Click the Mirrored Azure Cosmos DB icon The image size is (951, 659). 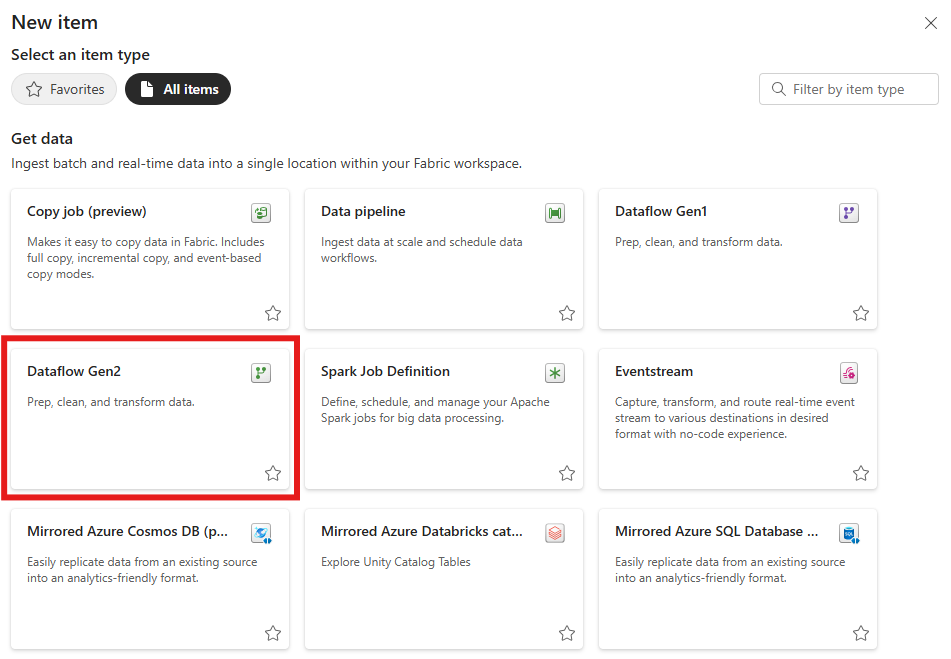pyautogui.click(x=261, y=533)
